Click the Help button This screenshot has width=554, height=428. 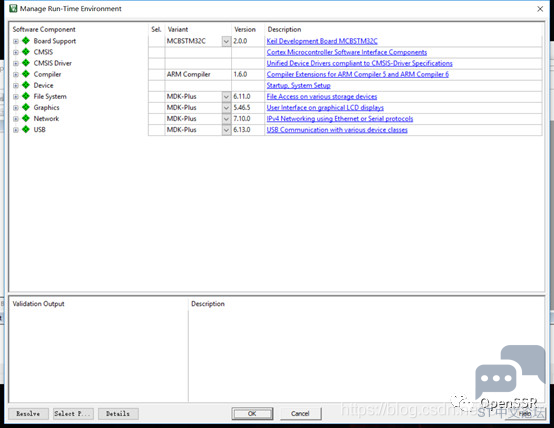point(525,414)
